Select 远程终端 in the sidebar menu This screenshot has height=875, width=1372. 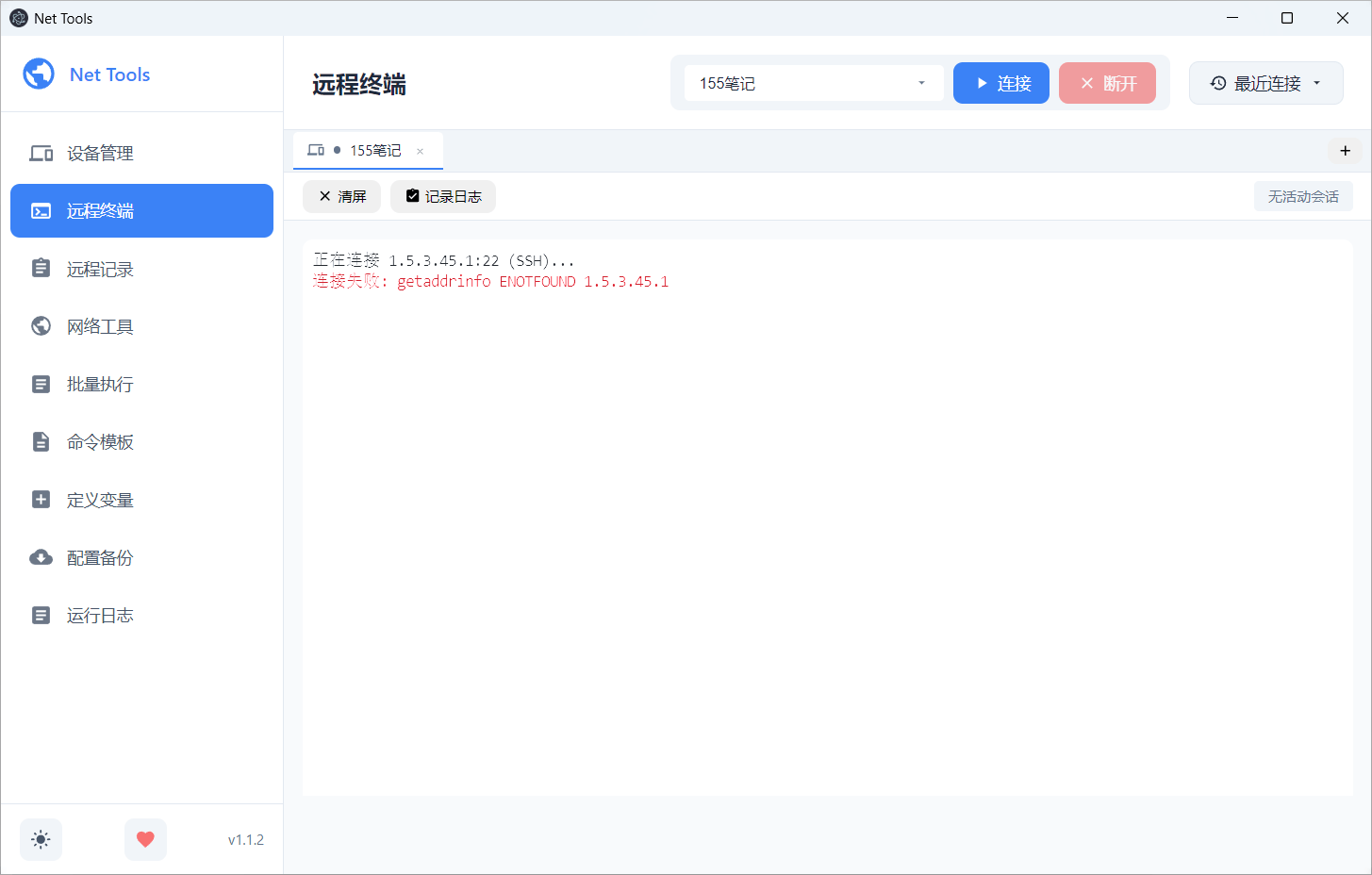coord(141,210)
